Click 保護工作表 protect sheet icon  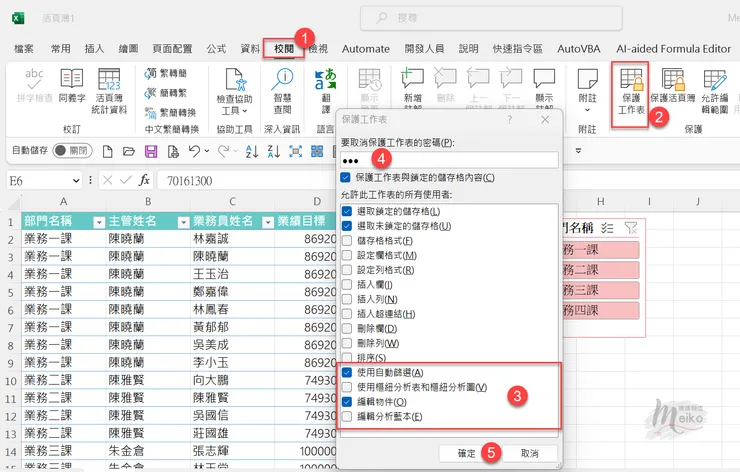[x=631, y=78]
